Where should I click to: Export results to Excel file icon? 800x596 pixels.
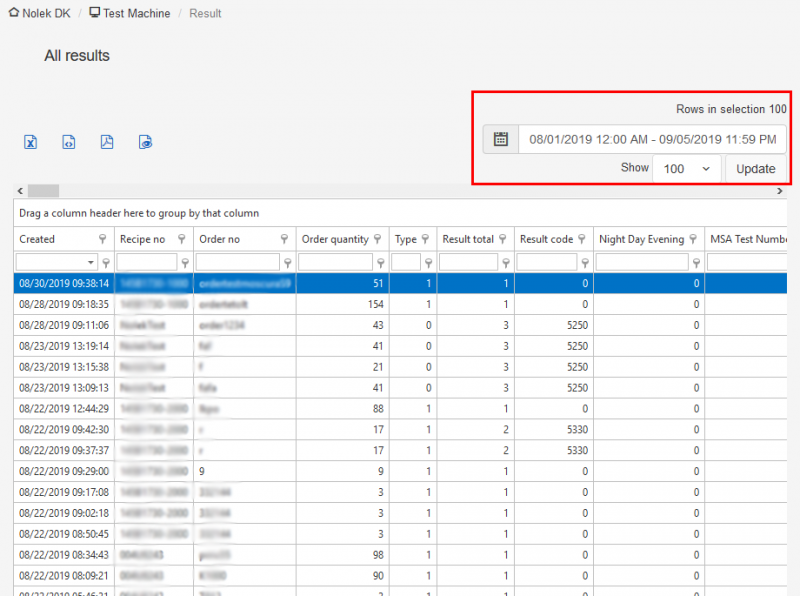pyautogui.click(x=31, y=142)
